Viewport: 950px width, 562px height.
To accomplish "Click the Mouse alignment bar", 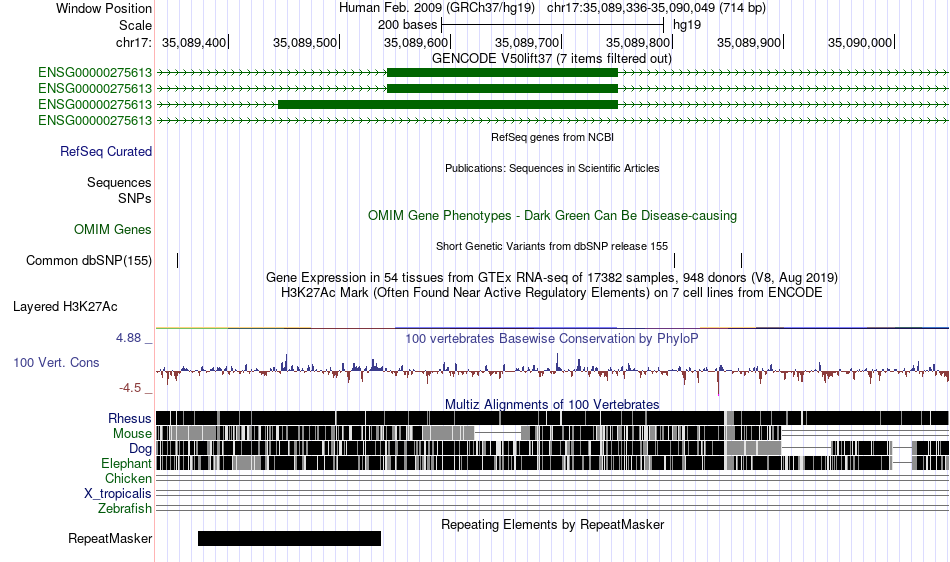I will click(x=553, y=433).
